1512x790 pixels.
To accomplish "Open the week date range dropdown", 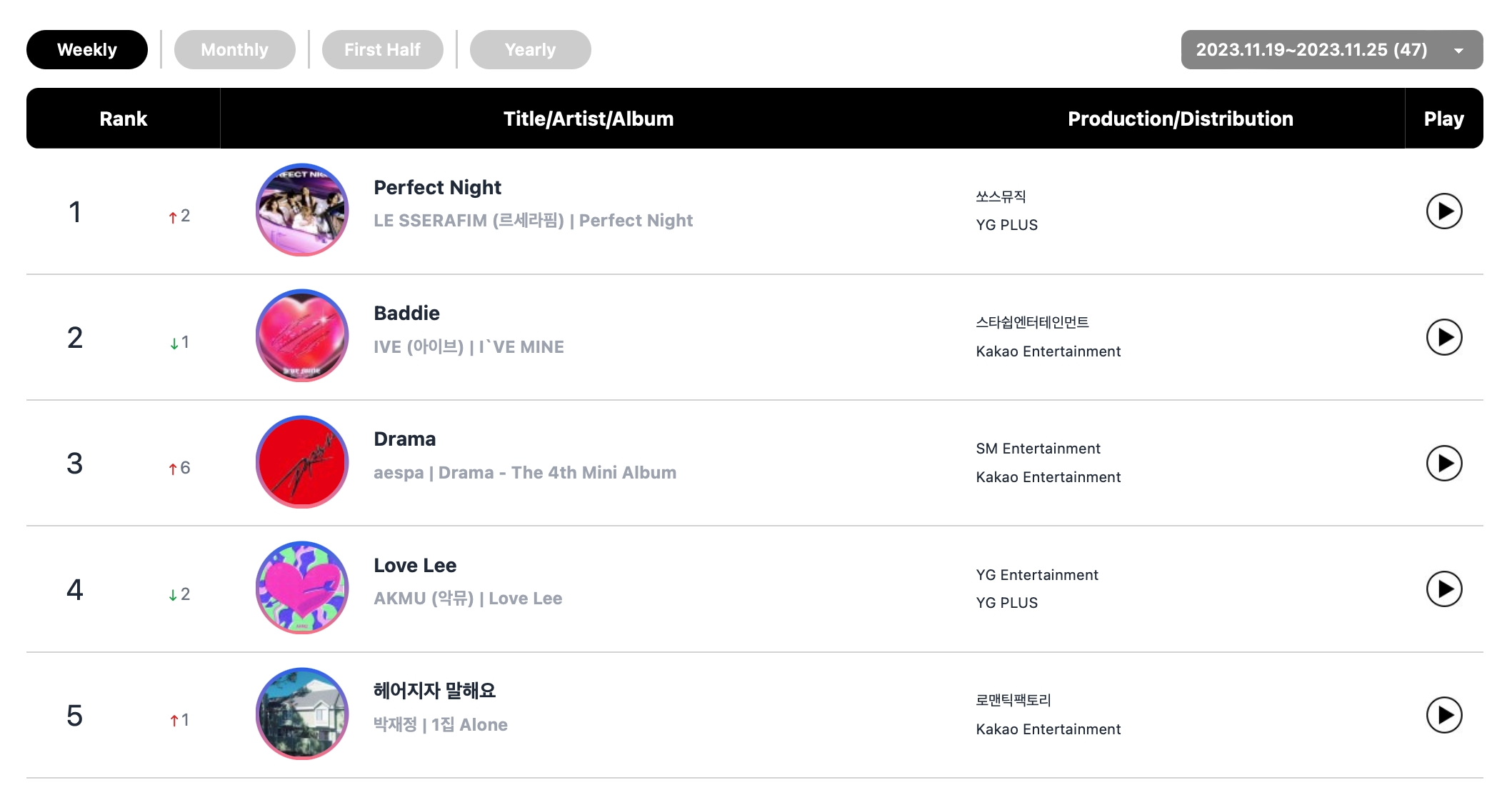I will coord(1331,50).
